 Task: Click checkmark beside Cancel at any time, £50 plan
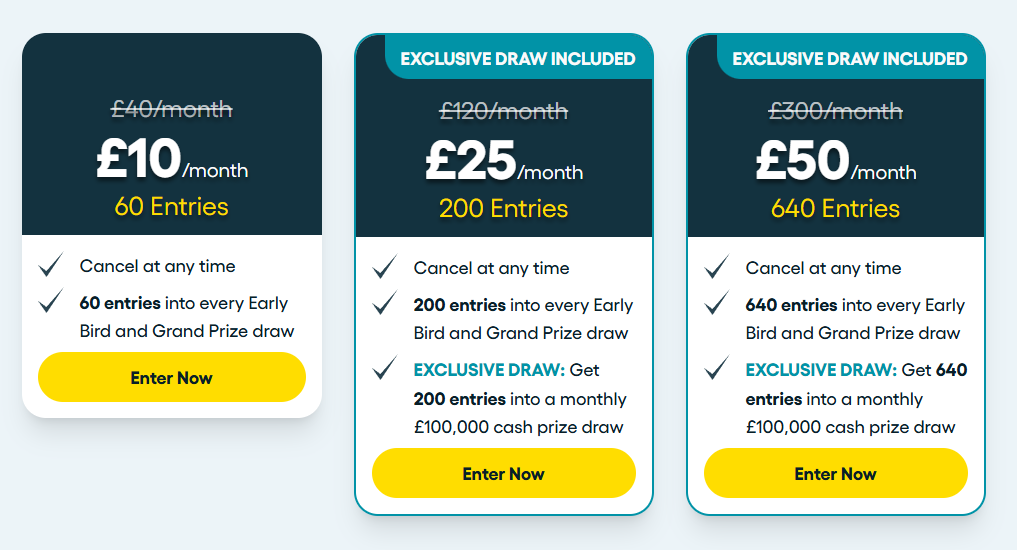[717, 267]
